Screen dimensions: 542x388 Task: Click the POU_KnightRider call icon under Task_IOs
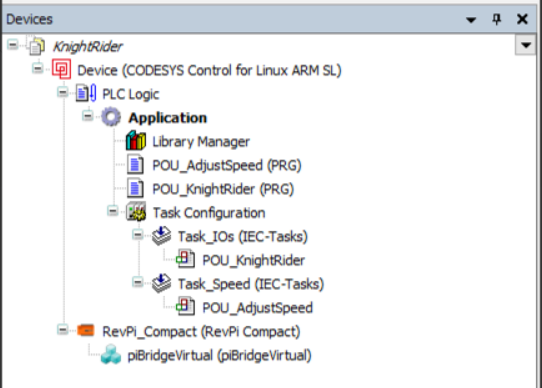(186, 259)
